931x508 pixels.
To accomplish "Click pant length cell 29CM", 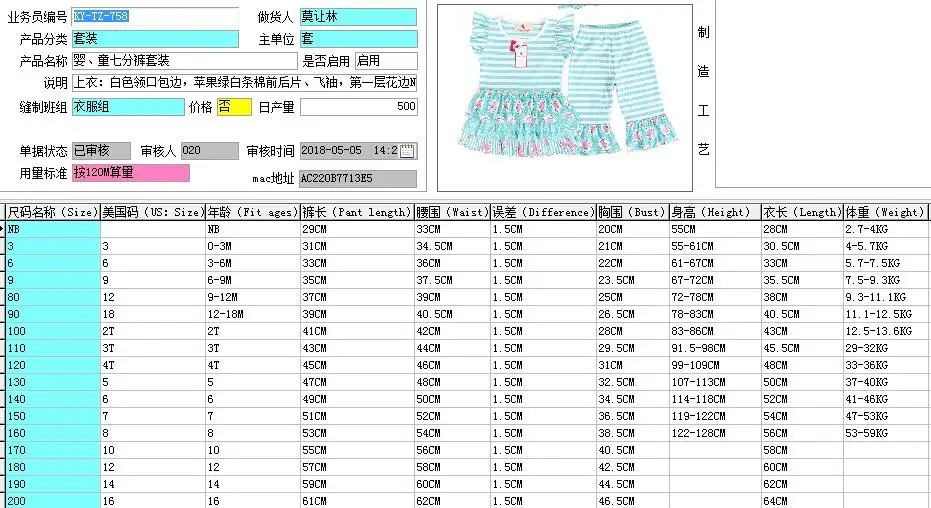I will click(x=357, y=229).
